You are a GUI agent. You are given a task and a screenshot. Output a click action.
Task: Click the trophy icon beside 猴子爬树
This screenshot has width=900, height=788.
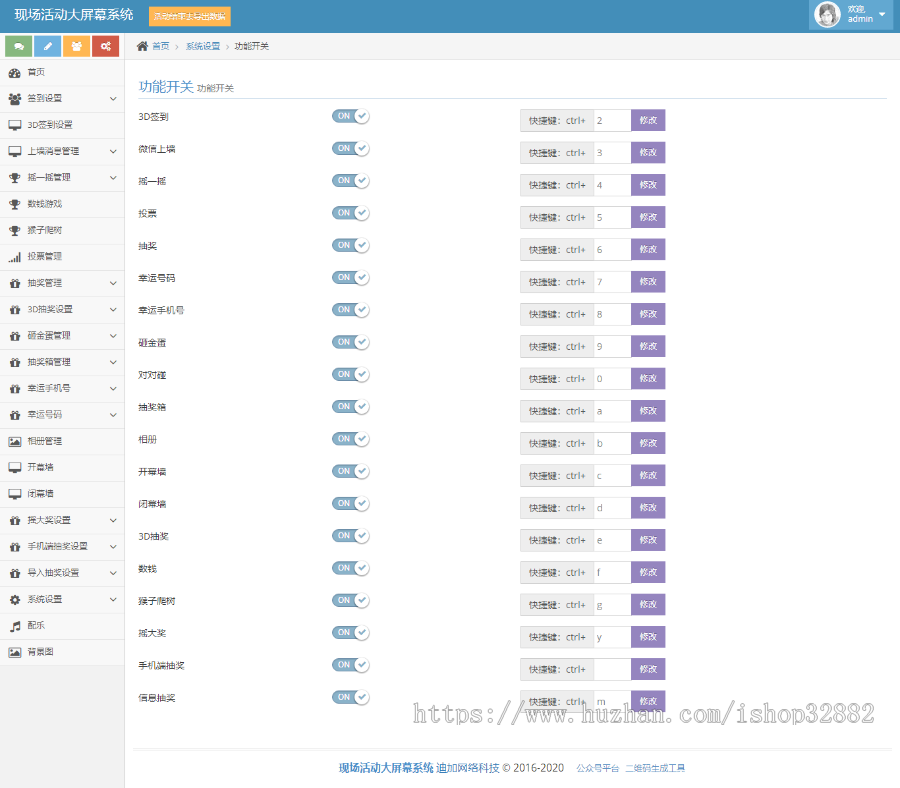pyautogui.click(x=14, y=231)
